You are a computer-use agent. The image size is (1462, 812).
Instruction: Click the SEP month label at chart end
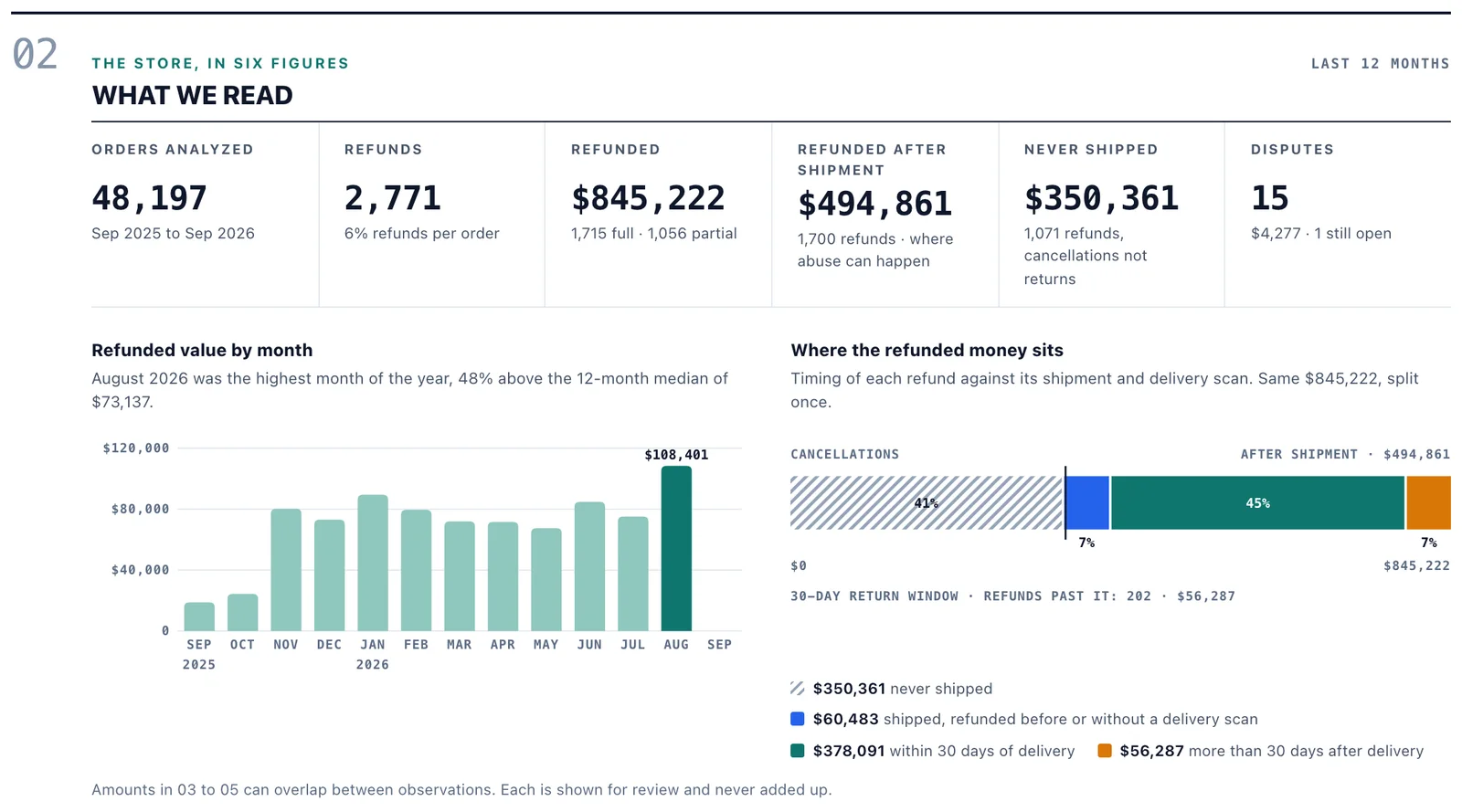[x=720, y=644]
